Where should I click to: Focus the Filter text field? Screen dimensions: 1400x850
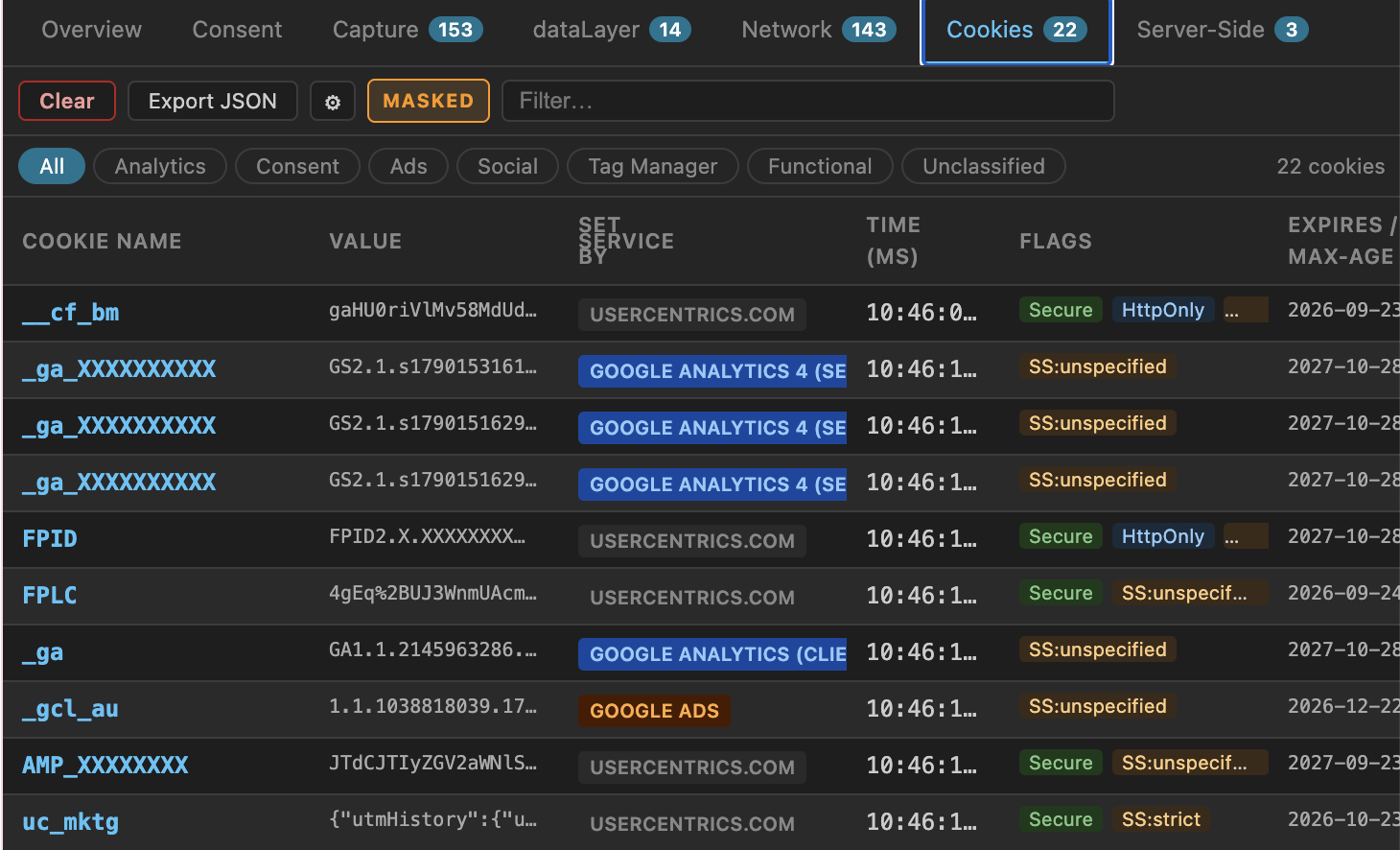tap(807, 101)
